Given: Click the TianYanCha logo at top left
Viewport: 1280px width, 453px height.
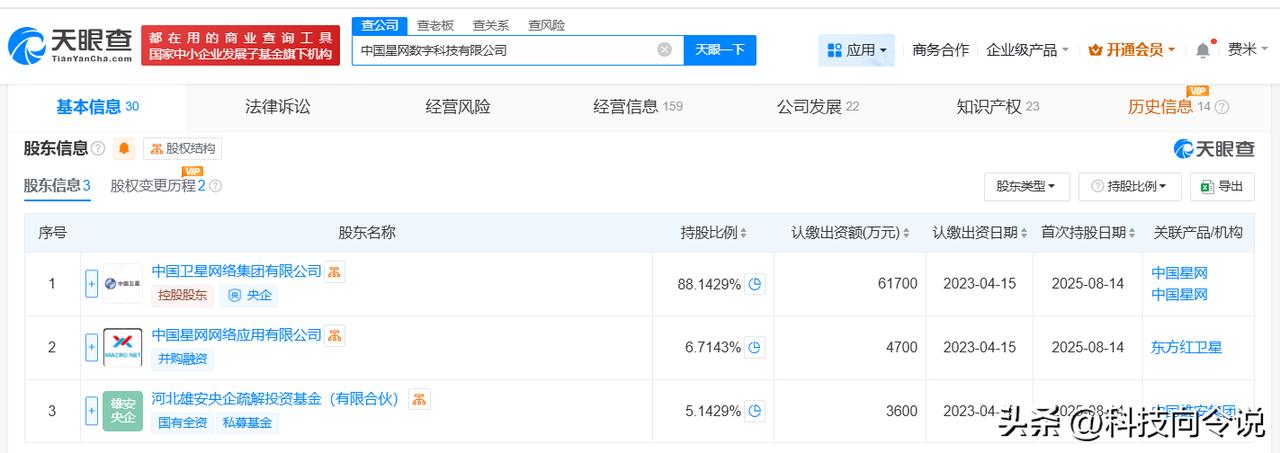Looking at the screenshot, I should coord(70,45).
